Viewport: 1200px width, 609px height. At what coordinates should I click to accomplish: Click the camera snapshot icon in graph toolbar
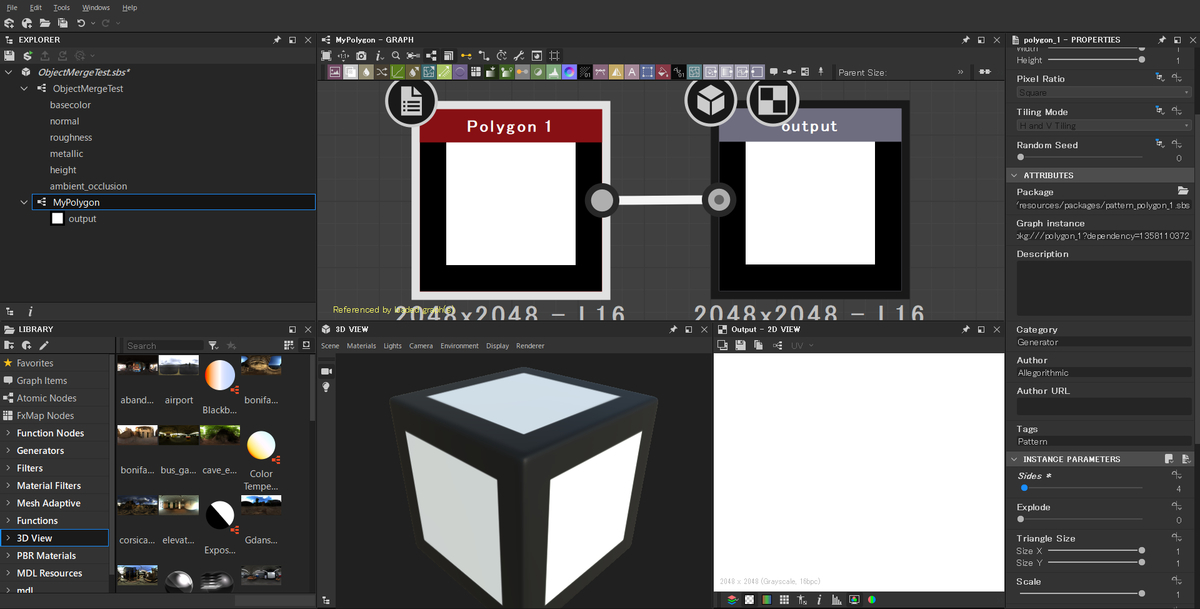tap(361, 55)
